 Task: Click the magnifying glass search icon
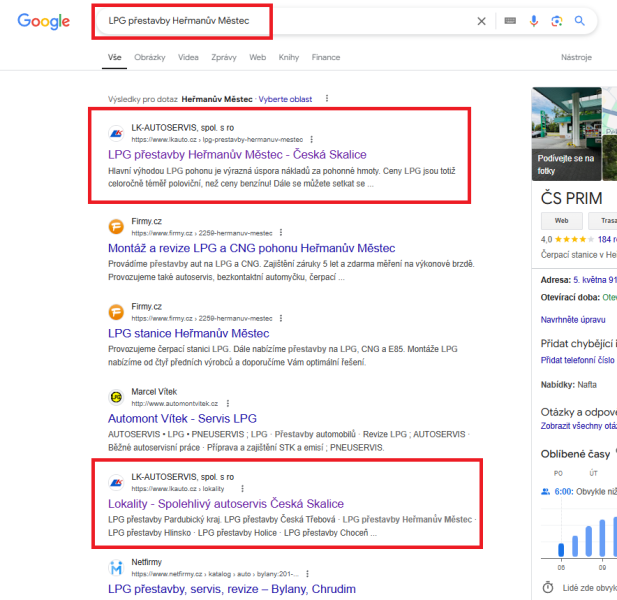579,20
